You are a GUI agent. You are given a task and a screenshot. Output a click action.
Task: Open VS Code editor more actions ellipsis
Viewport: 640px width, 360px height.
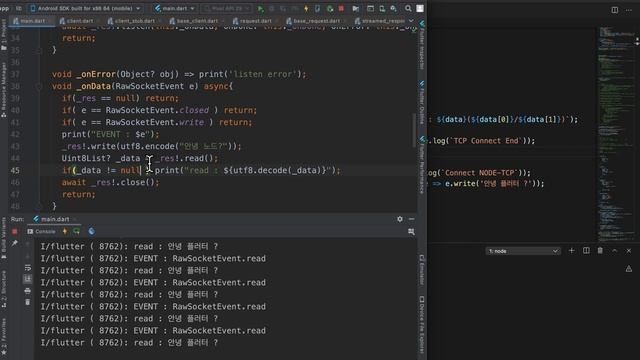[x=629, y=10]
